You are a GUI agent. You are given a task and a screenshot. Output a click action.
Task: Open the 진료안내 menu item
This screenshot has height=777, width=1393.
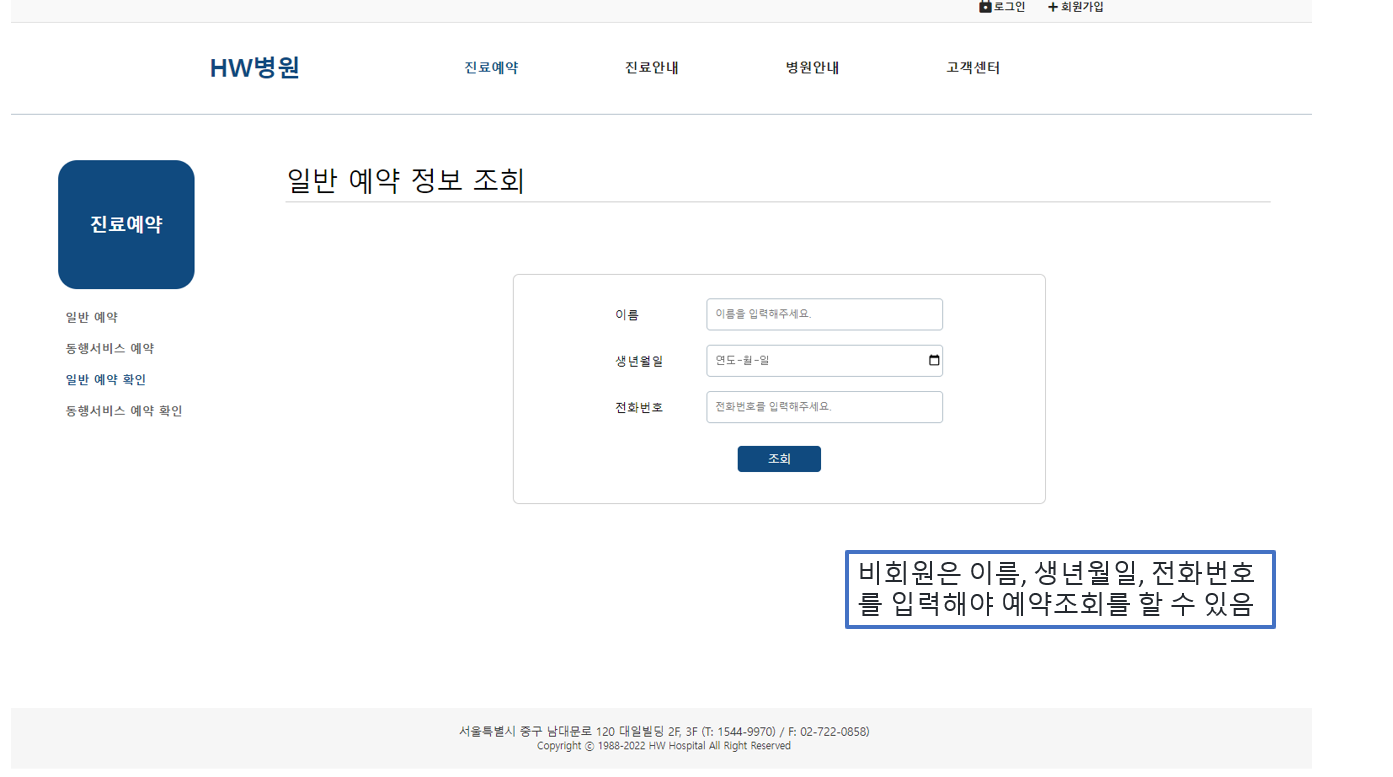(650, 67)
